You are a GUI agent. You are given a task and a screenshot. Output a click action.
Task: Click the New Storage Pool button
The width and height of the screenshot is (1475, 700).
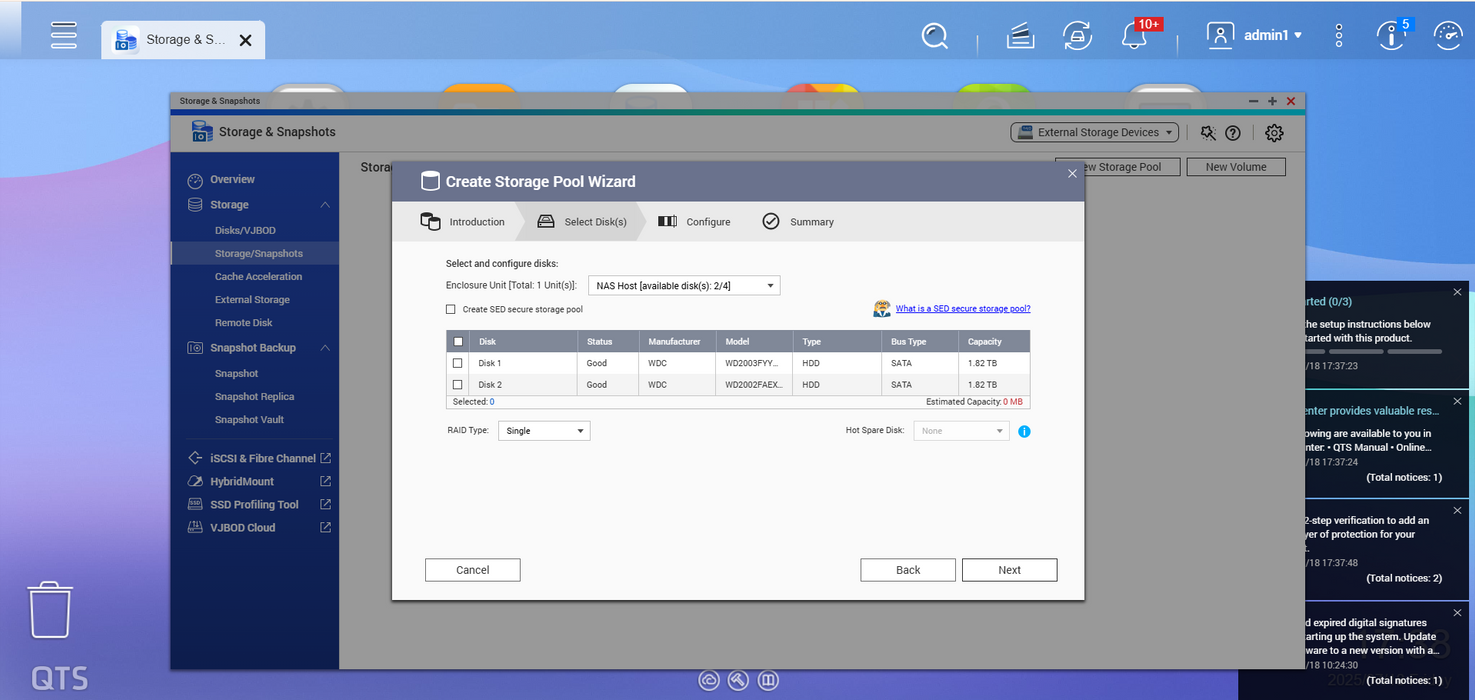click(x=1118, y=167)
